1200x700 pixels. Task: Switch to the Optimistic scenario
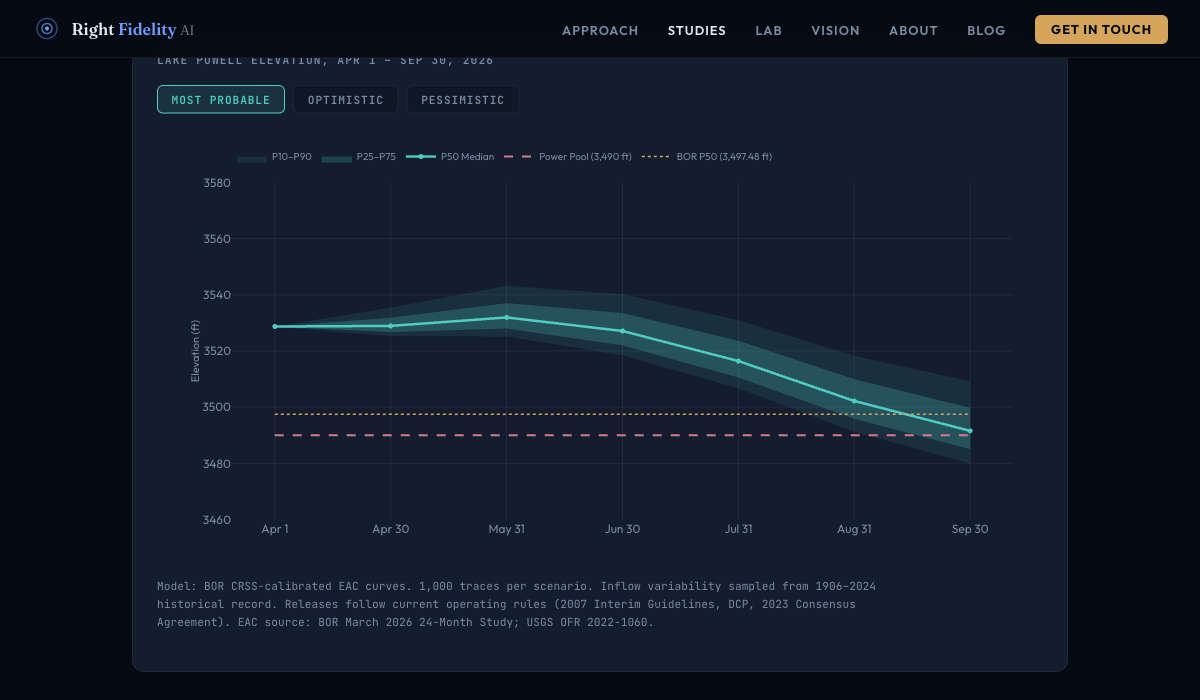[345, 100]
